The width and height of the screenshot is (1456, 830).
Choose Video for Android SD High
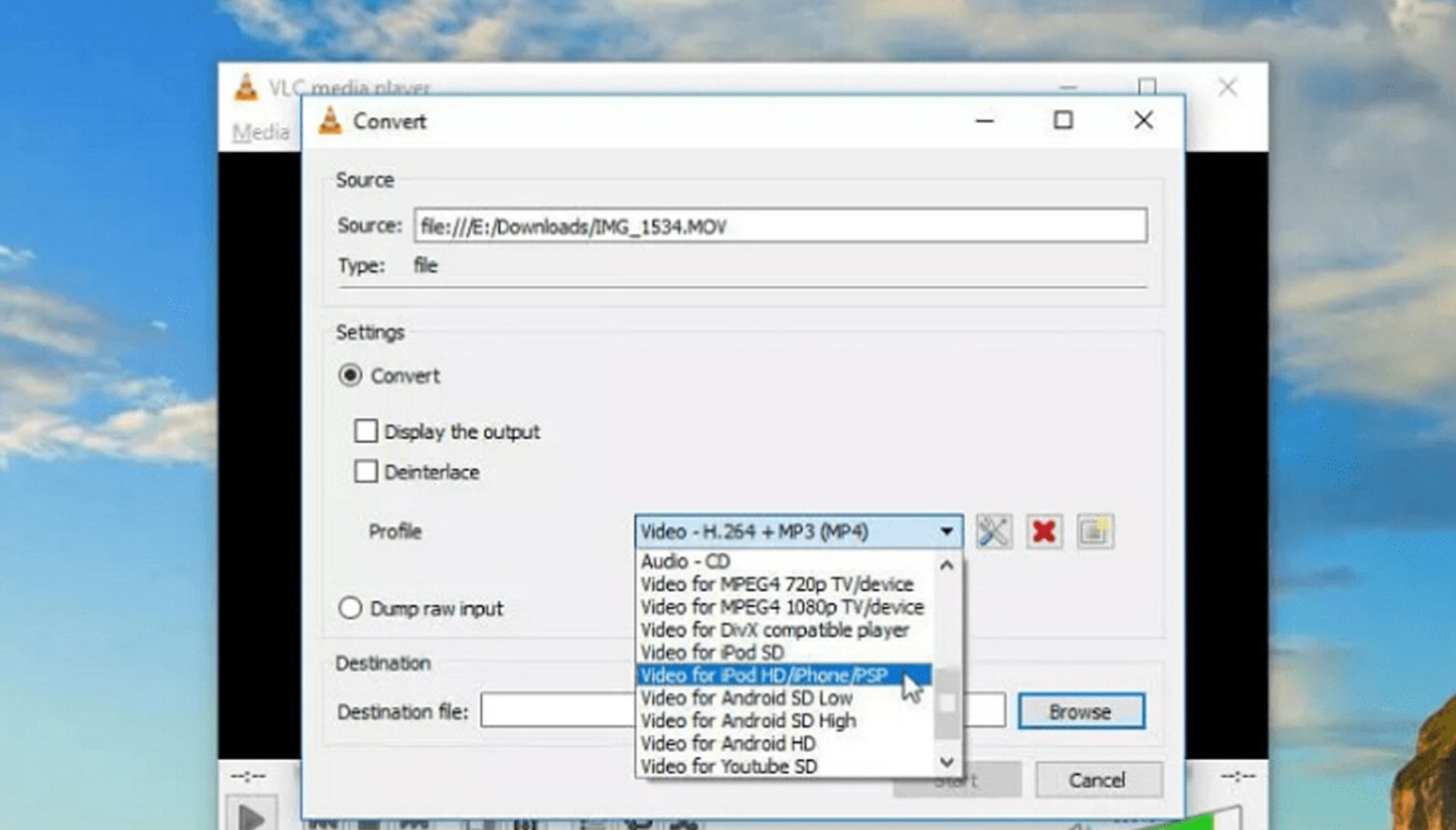coord(784,721)
